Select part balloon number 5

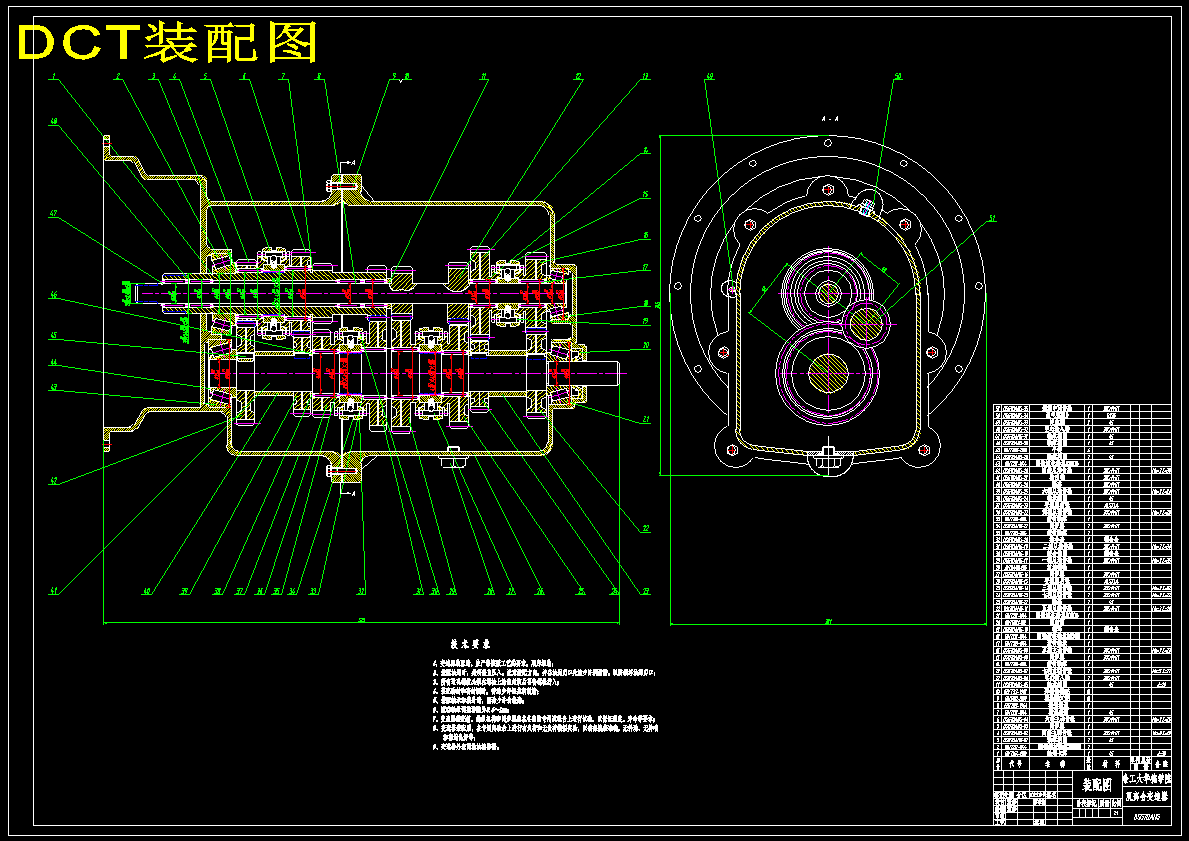(205, 76)
